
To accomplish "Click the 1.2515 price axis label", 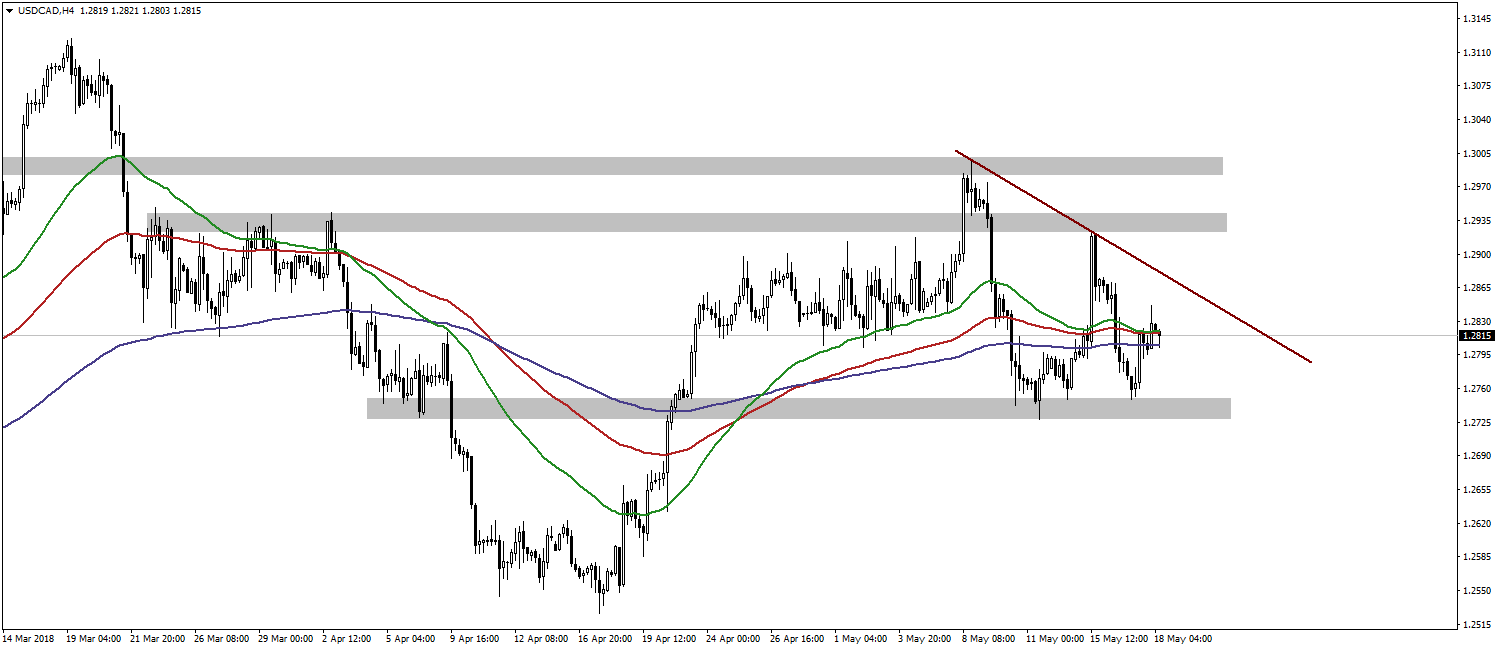I will (x=1475, y=624).
